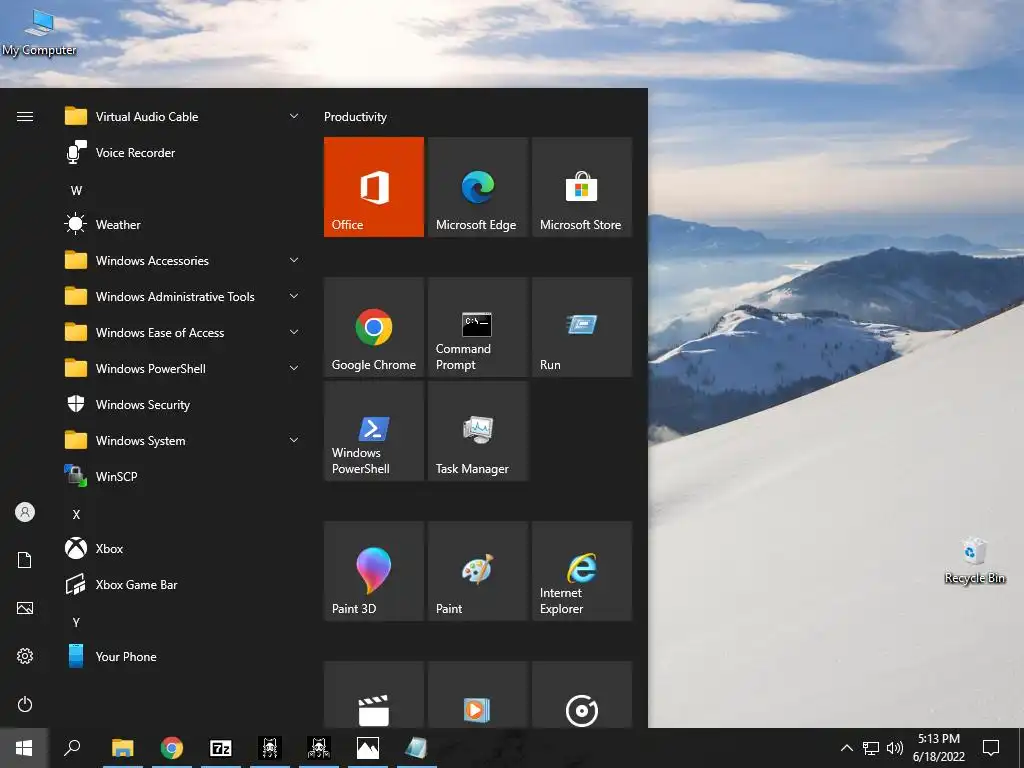Expand the Windows PowerShell folder in app list

[x=183, y=369]
